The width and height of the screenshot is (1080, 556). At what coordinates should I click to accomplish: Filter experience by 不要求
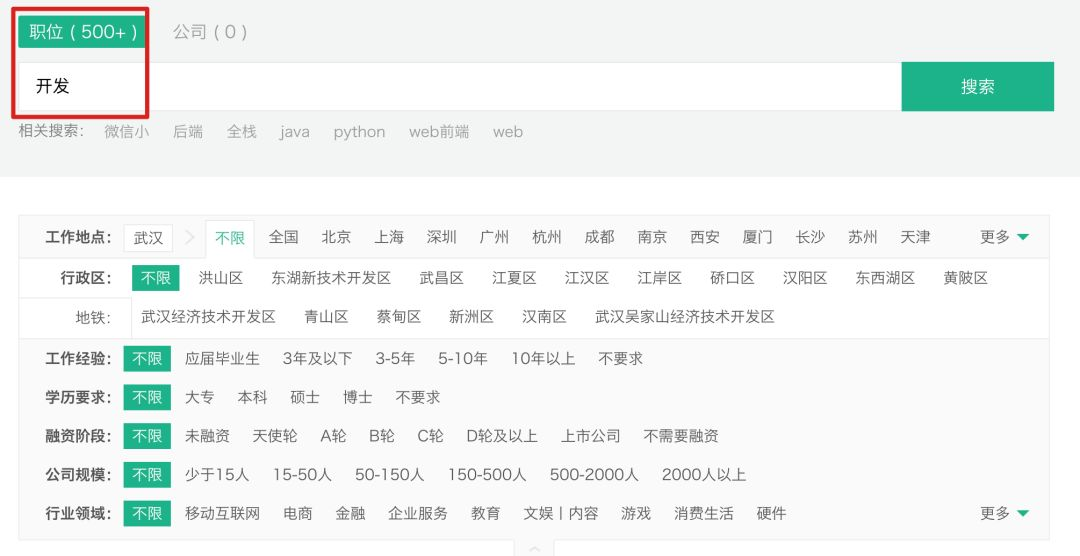coord(621,358)
